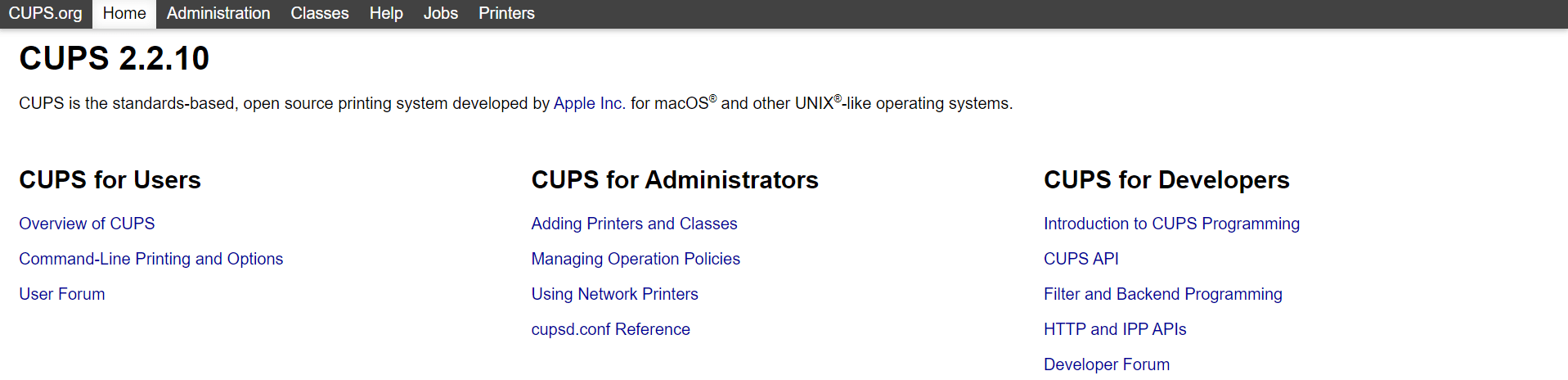Click Managing Operation Policies link

(x=636, y=259)
